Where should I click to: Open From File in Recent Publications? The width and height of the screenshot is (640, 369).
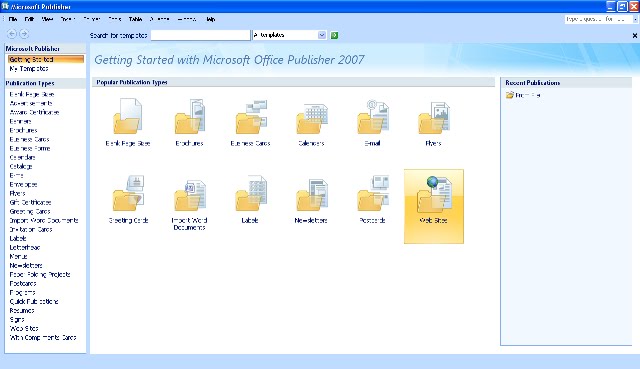523,95
